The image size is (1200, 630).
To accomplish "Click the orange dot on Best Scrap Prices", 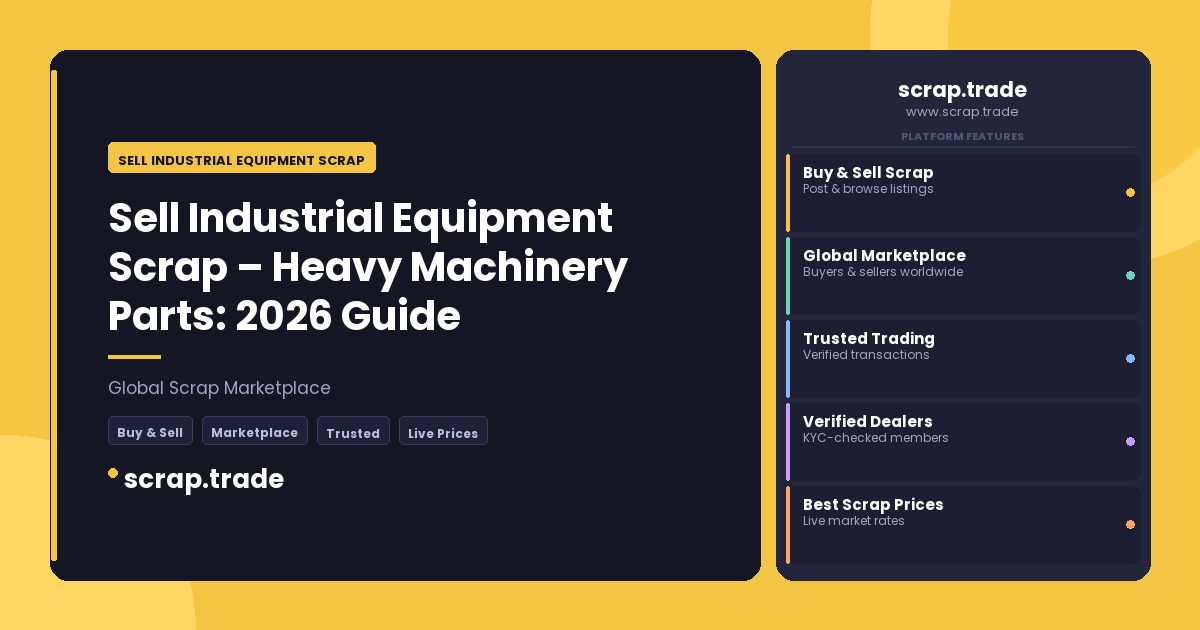I will (x=1130, y=524).
